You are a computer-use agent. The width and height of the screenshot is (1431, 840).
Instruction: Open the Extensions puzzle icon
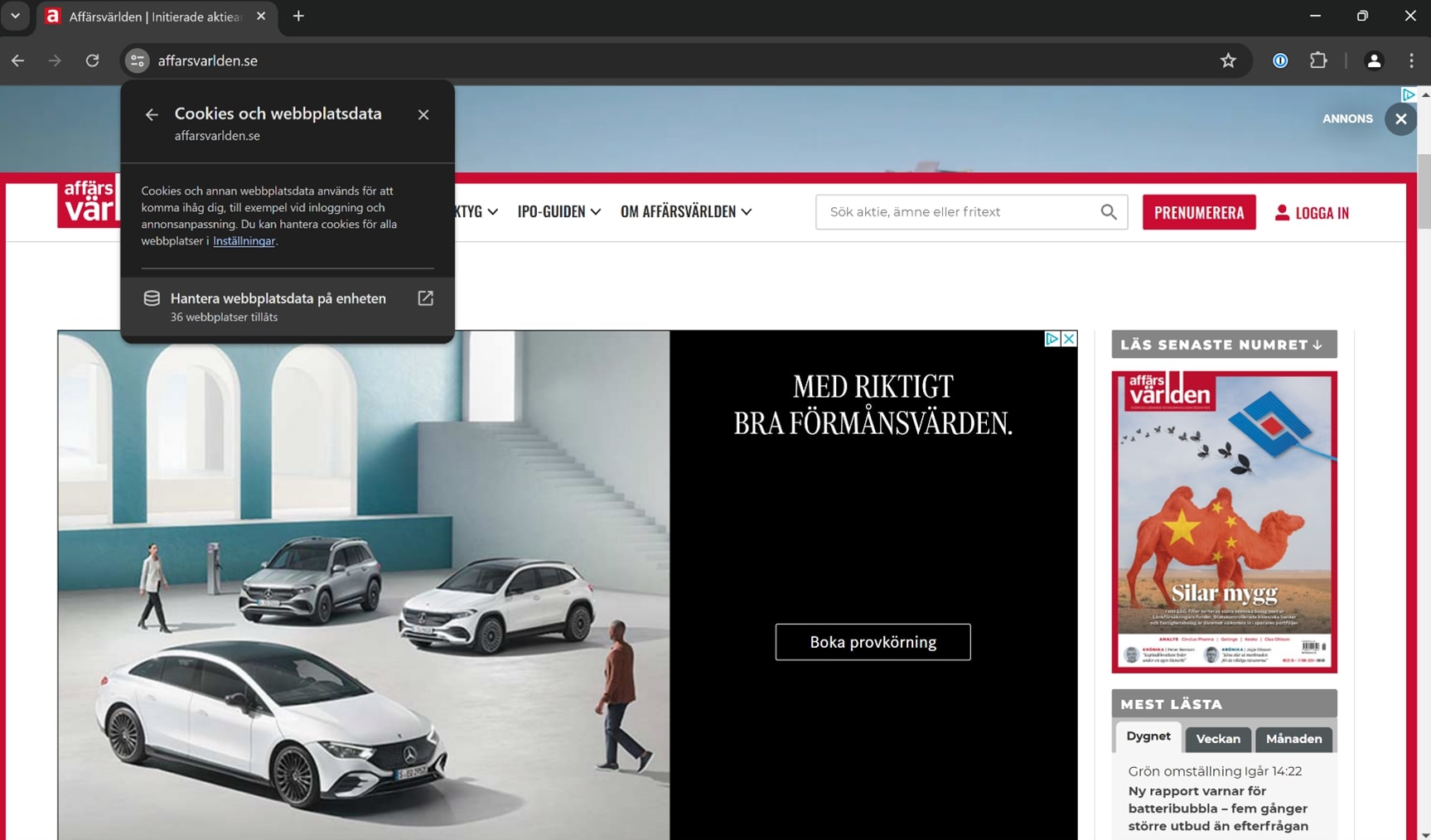tap(1318, 60)
